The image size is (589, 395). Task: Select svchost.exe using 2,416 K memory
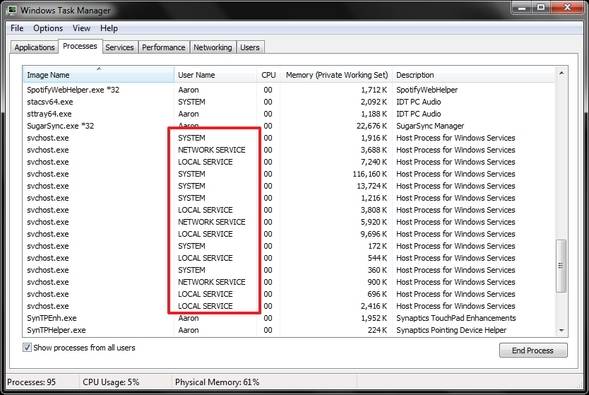coord(288,306)
